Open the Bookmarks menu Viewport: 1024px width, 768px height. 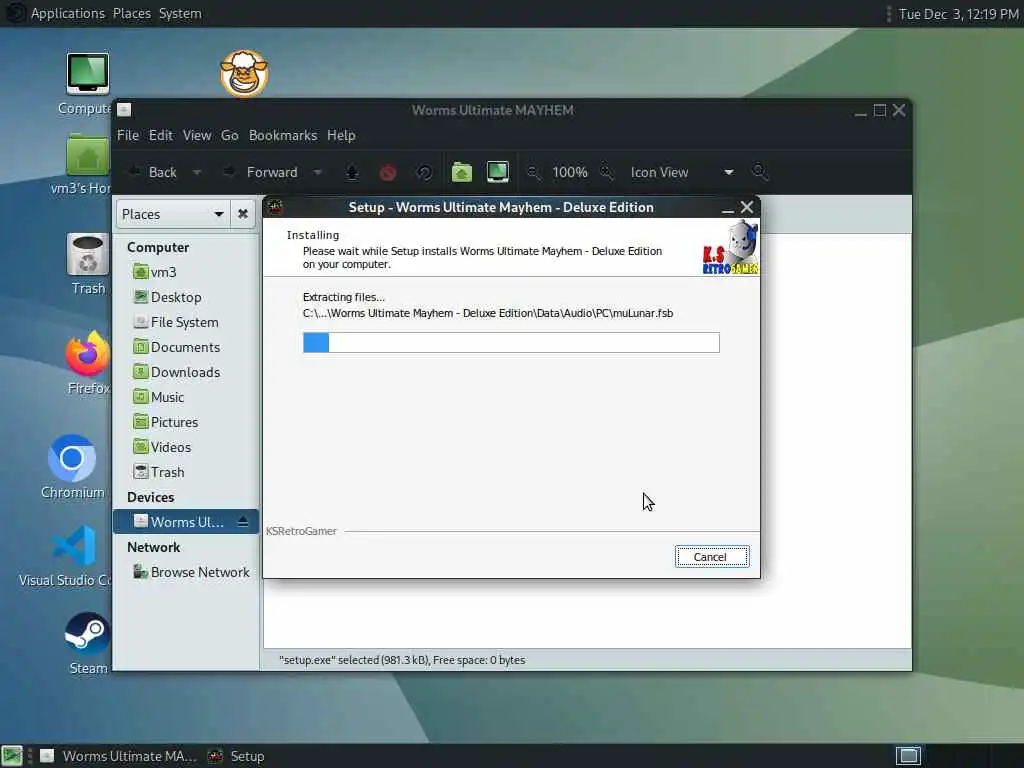coord(283,135)
